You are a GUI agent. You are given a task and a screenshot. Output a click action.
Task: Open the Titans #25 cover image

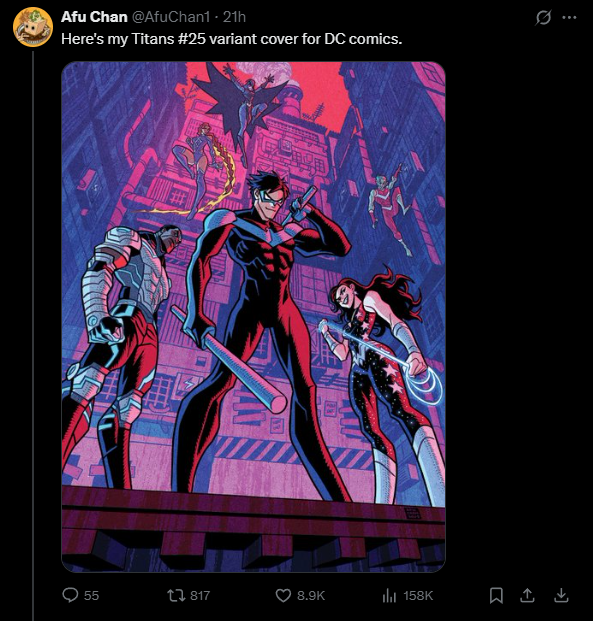254,317
